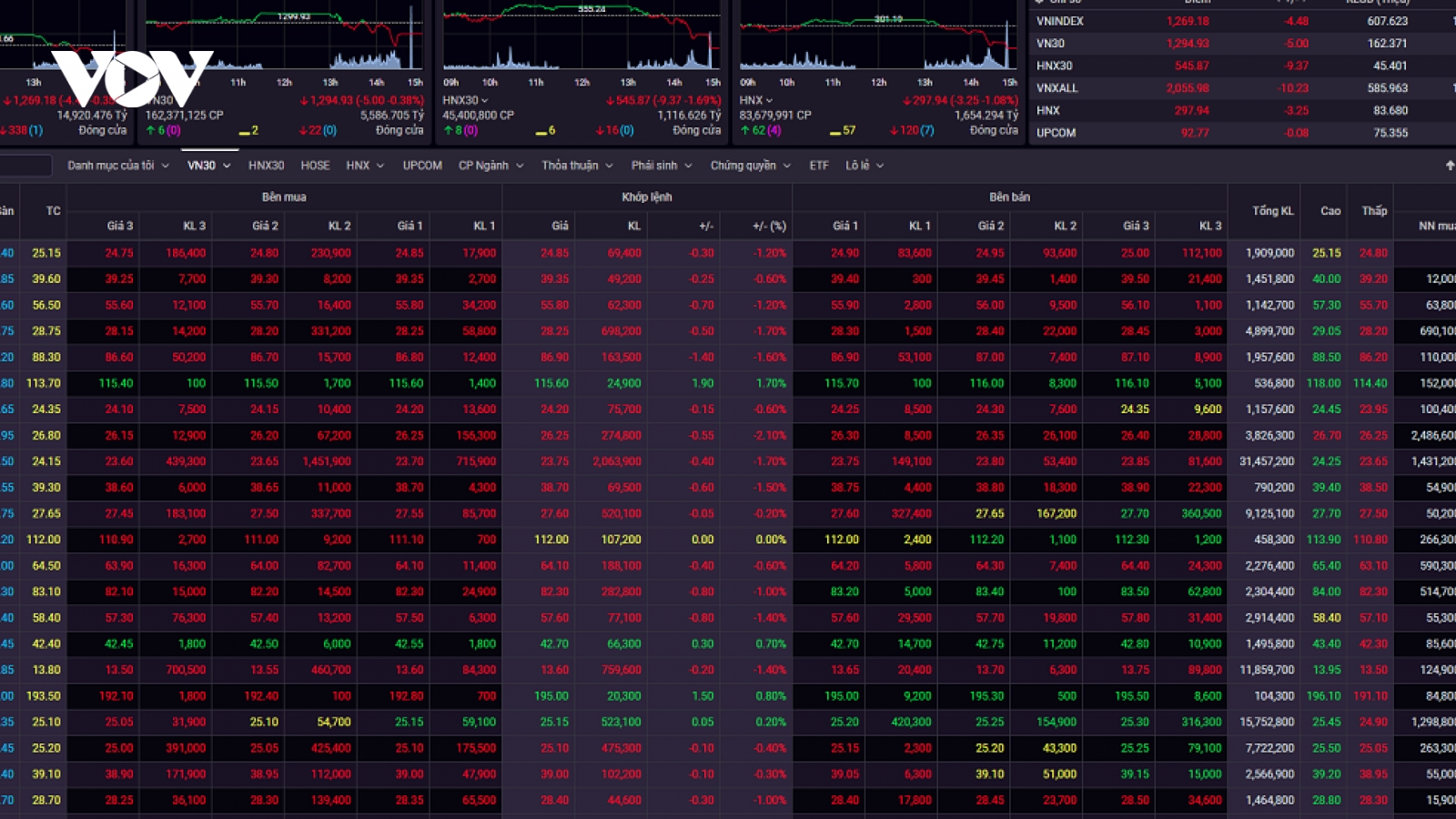Click the 'Bên bán' header group
Screen dimensions: 1456x819
1009,197
